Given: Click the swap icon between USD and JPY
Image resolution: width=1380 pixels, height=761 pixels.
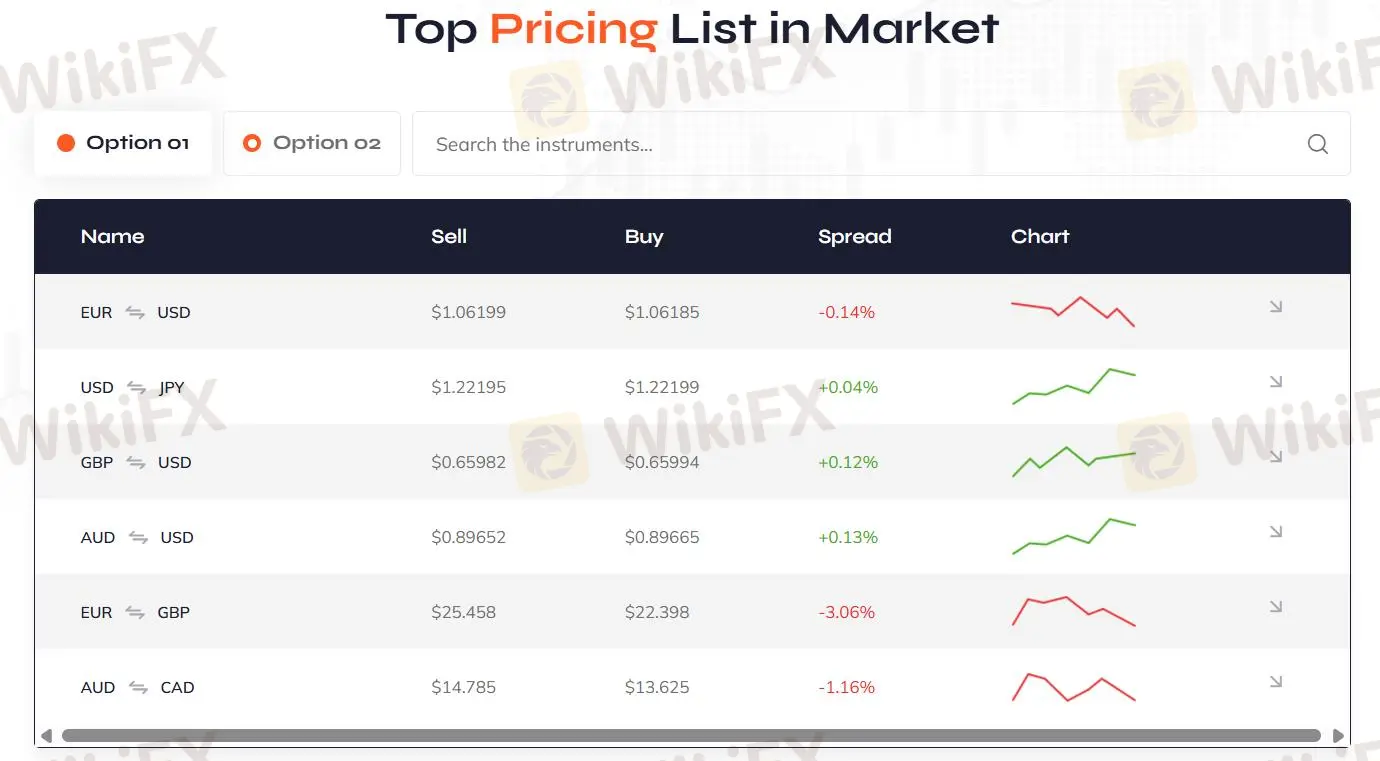Looking at the screenshot, I should pyautogui.click(x=136, y=387).
